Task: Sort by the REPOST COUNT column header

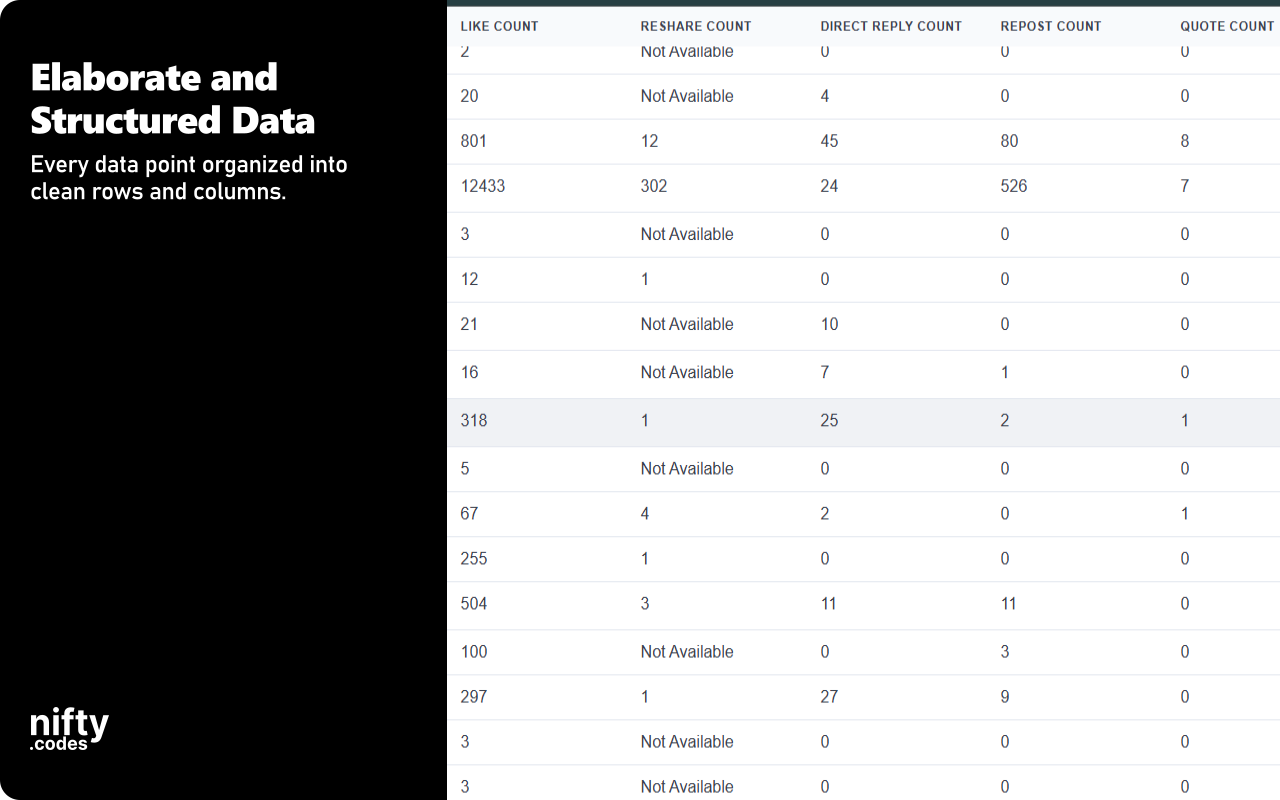Action: 1051,26
